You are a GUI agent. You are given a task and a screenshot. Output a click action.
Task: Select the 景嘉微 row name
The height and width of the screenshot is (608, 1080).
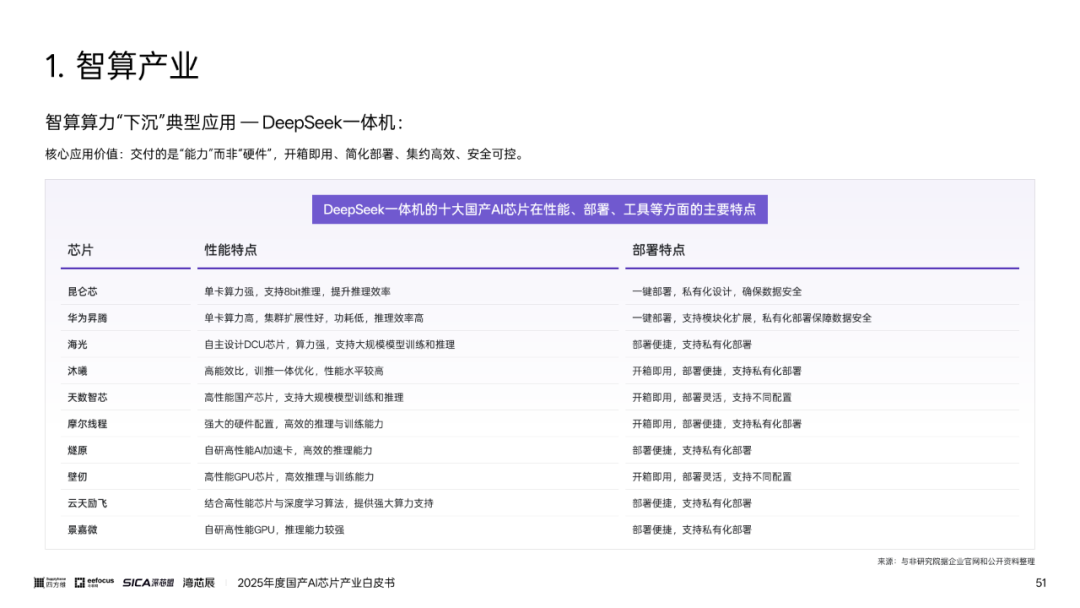(x=82, y=530)
